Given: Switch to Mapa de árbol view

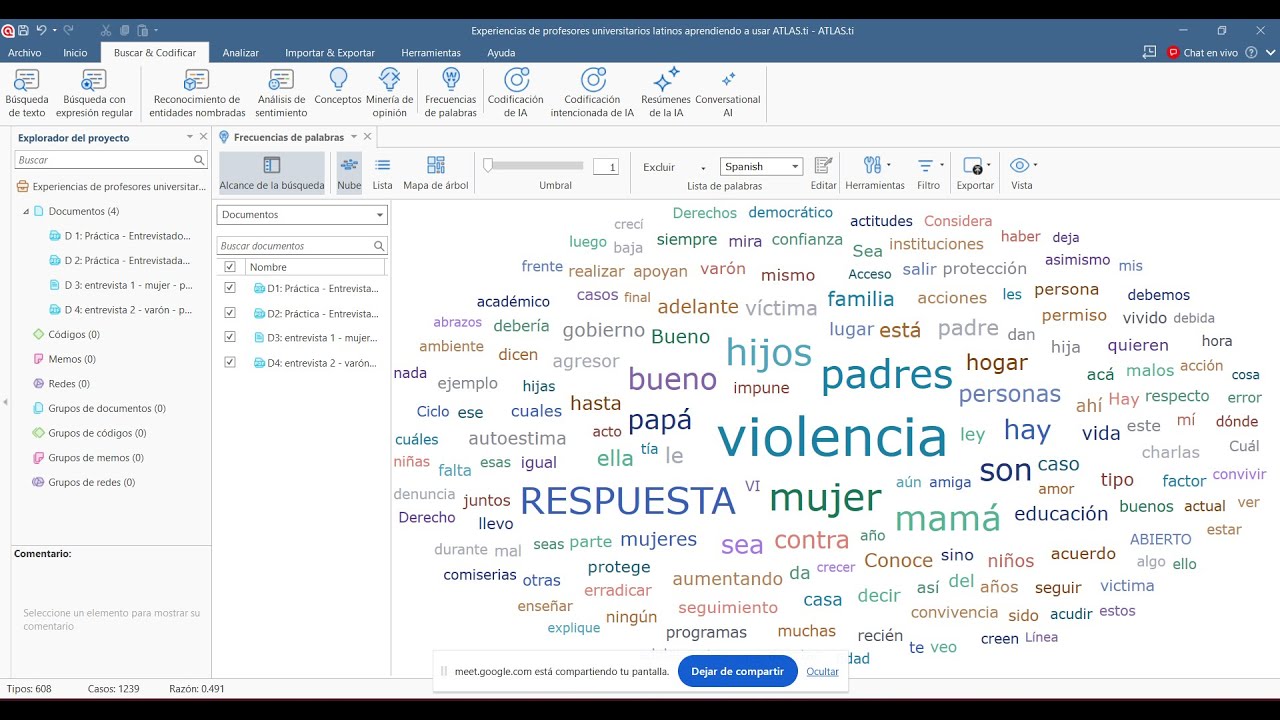Looking at the screenshot, I should tap(436, 173).
